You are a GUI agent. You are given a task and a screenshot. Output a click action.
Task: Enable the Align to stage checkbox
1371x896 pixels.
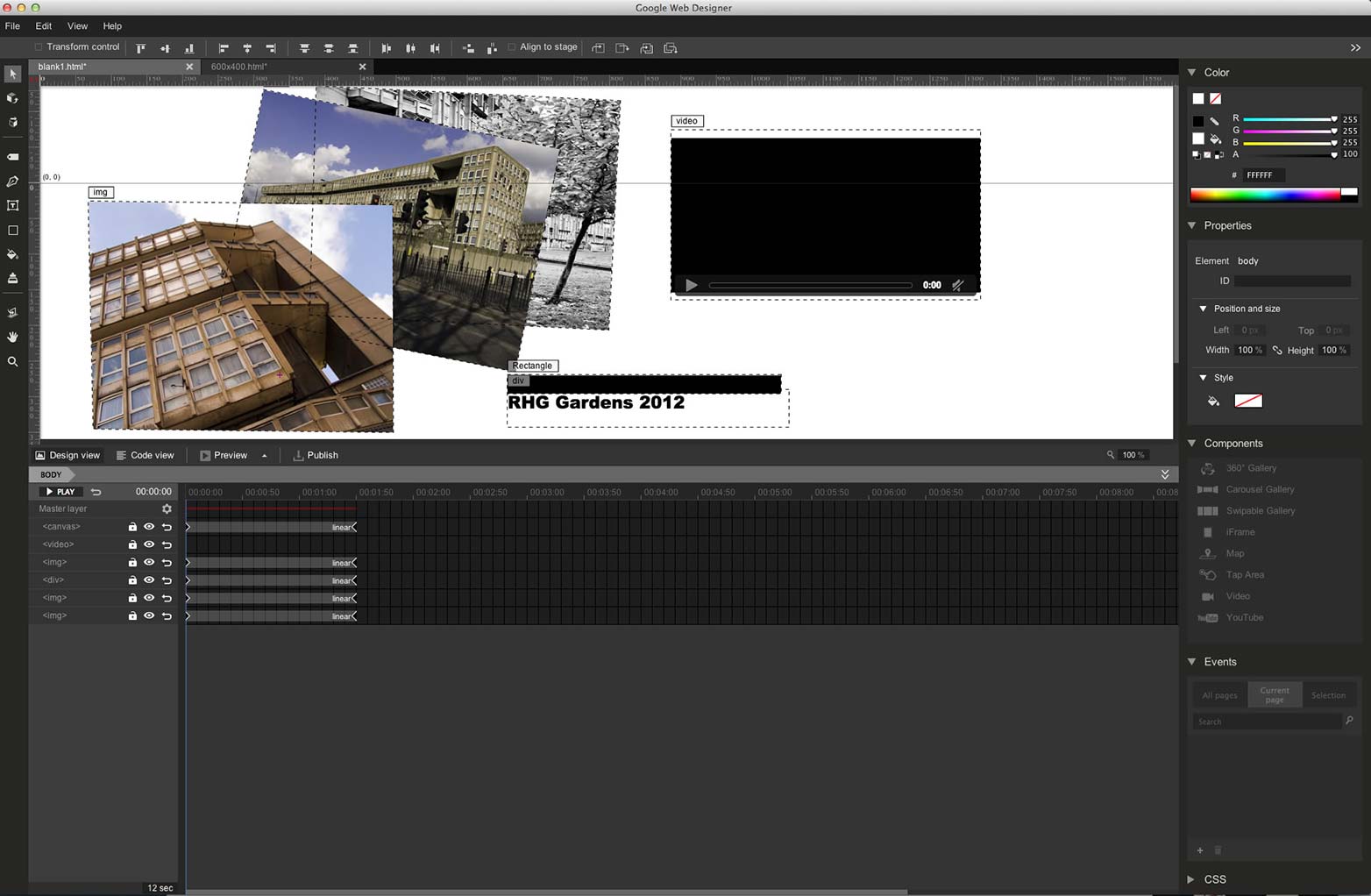(x=512, y=47)
